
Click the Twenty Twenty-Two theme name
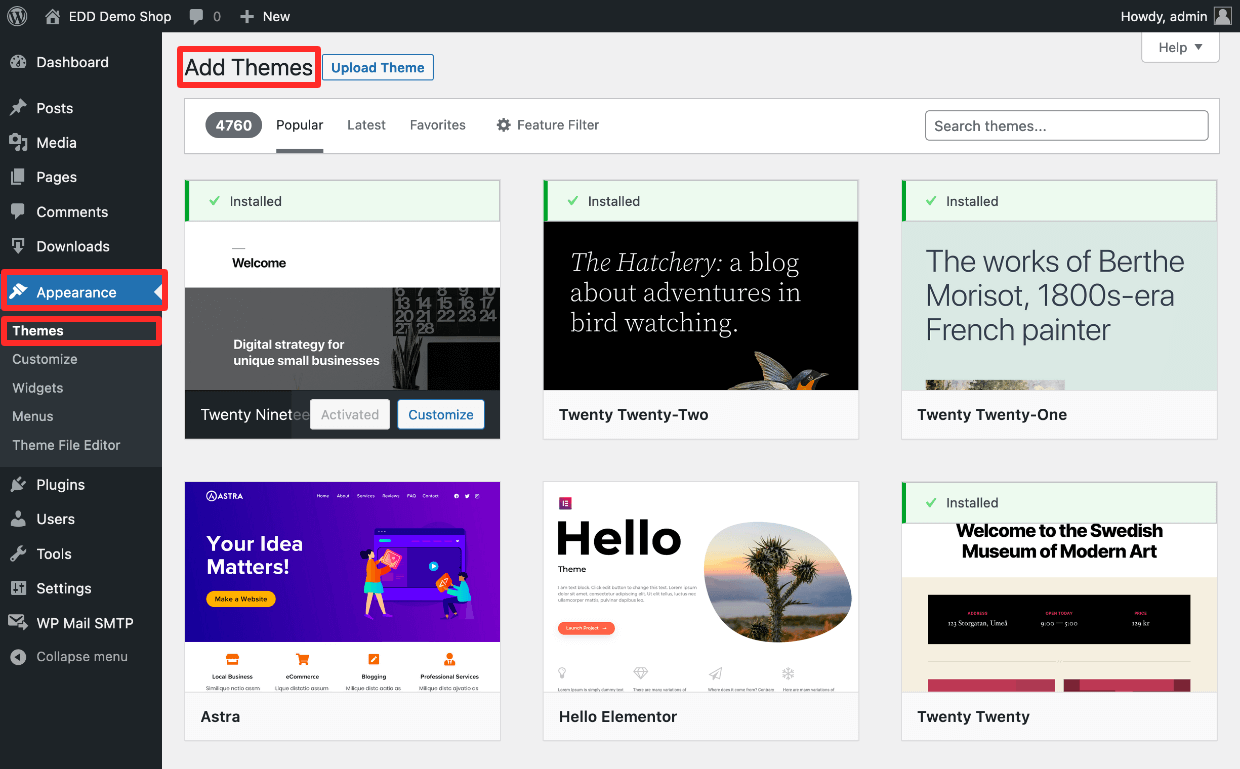click(634, 415)
